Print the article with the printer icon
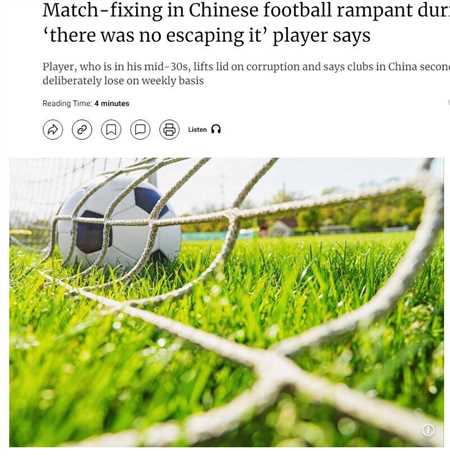 point(169,129)
